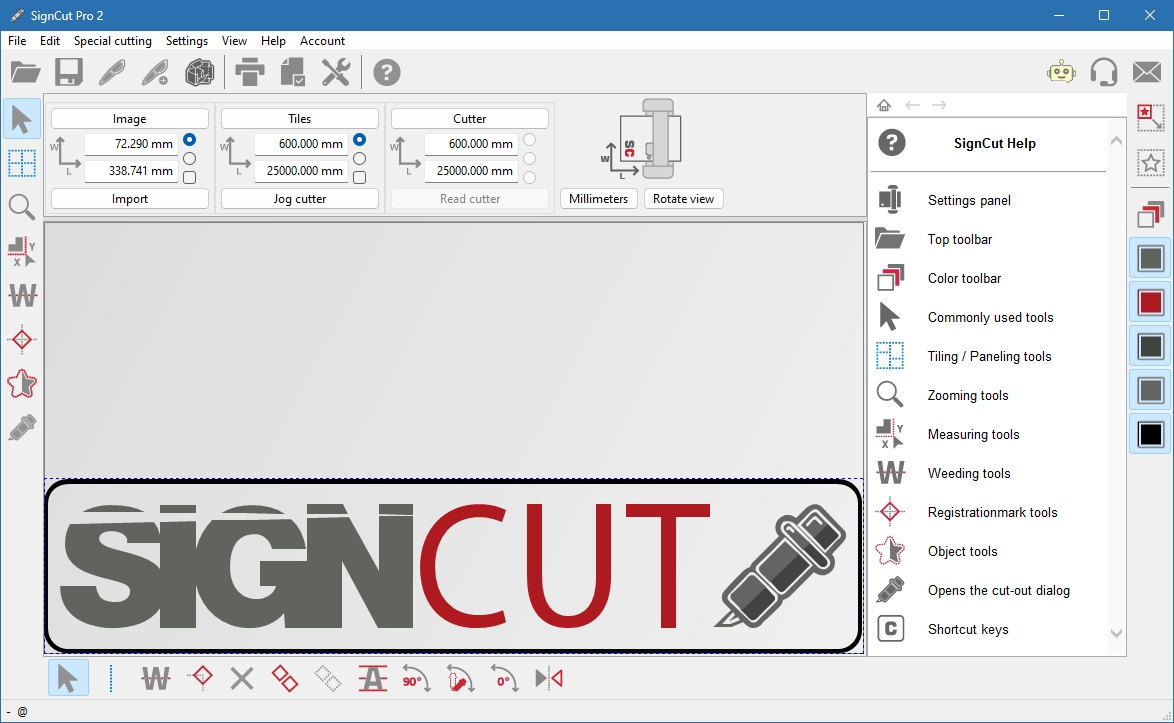Click the mirror flip icon in bottom toolbar
The height and width of the screenshot is (723, 1174).
(x=549, y=679)
